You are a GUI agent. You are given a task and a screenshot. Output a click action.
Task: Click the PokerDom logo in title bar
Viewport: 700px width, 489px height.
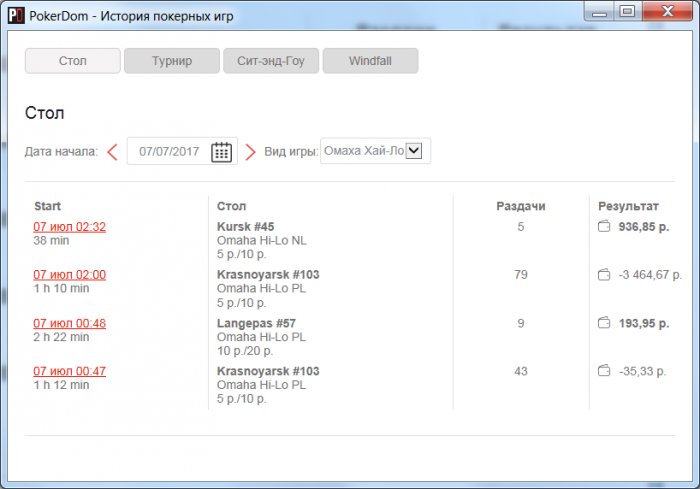click(16, 16)
